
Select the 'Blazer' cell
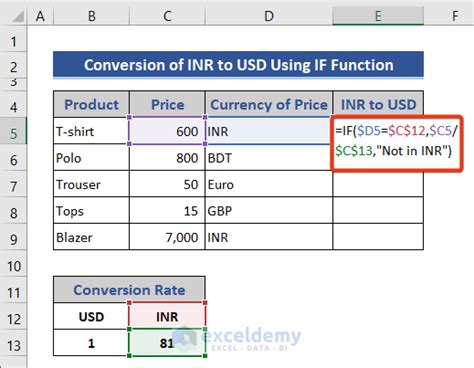(91, 237)
